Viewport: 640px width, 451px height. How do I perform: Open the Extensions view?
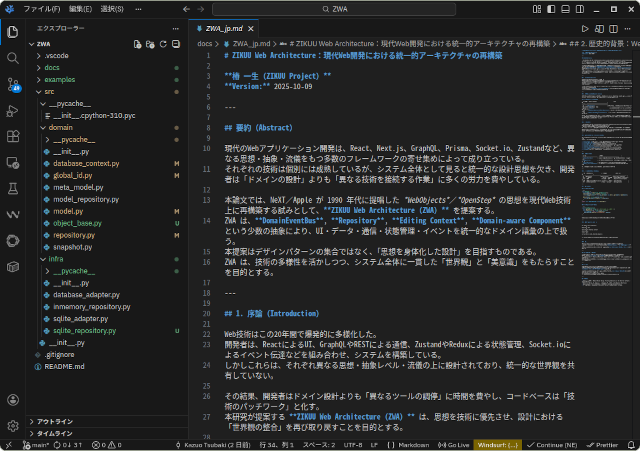click(13, 136)
